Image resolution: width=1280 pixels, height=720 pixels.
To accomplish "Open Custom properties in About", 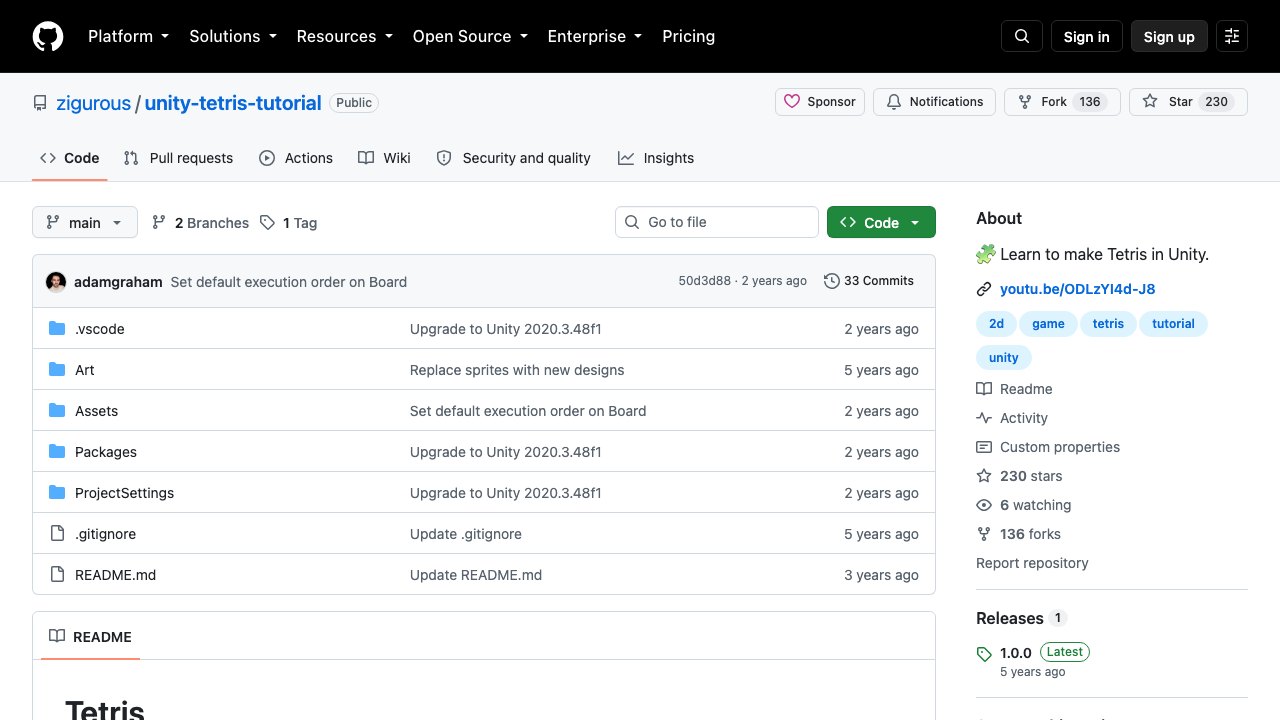I will tap(1048, 447).
